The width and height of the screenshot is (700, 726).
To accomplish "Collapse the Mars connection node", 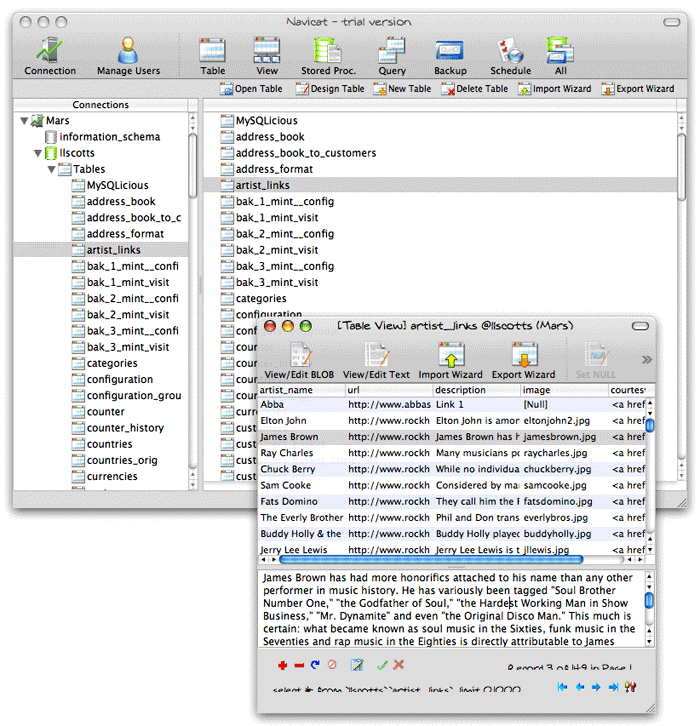I will (x=24, y=121).
